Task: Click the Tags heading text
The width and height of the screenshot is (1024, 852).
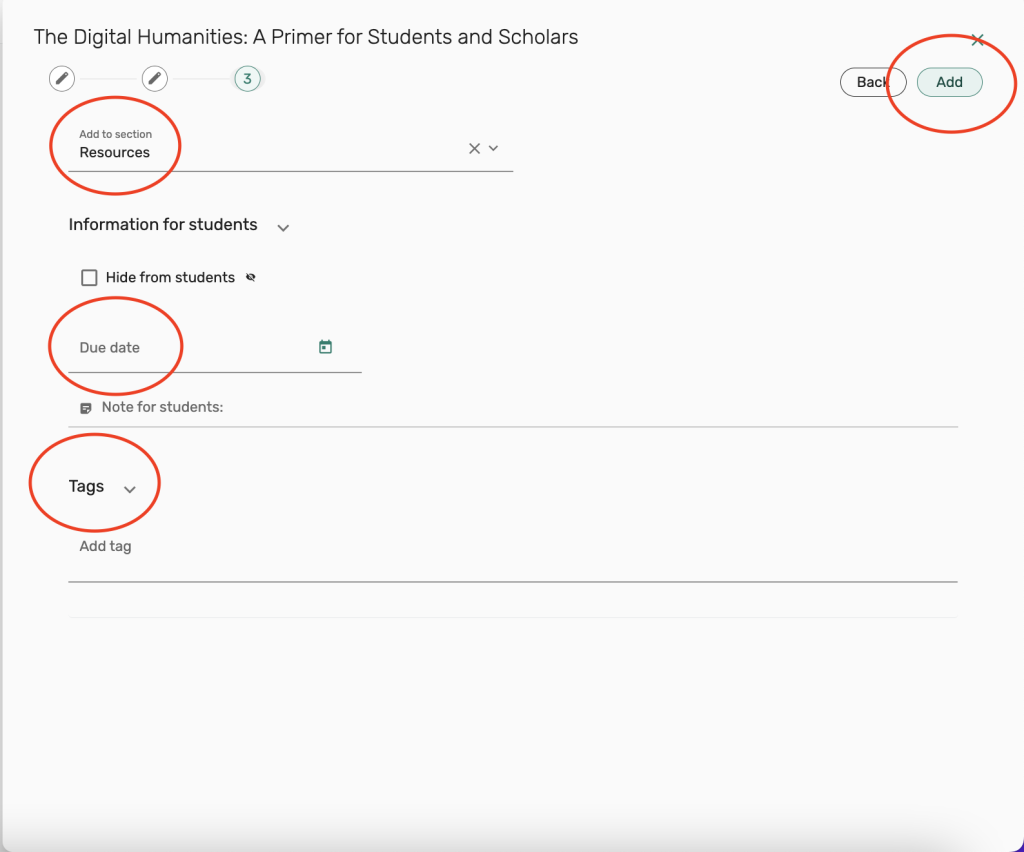Action: [86, 486]
